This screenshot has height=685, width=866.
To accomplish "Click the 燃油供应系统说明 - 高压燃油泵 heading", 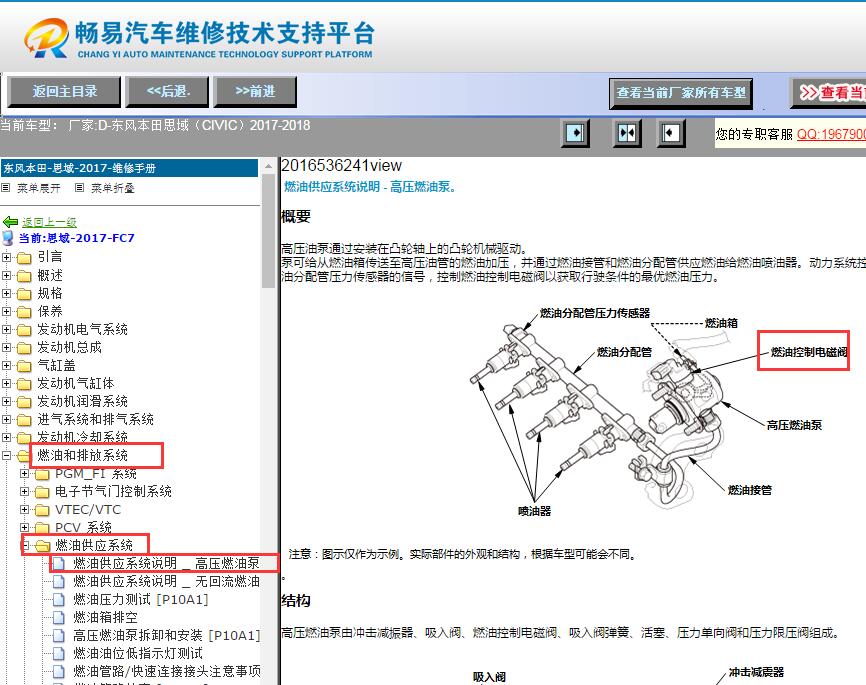I will tap(370, 187).
